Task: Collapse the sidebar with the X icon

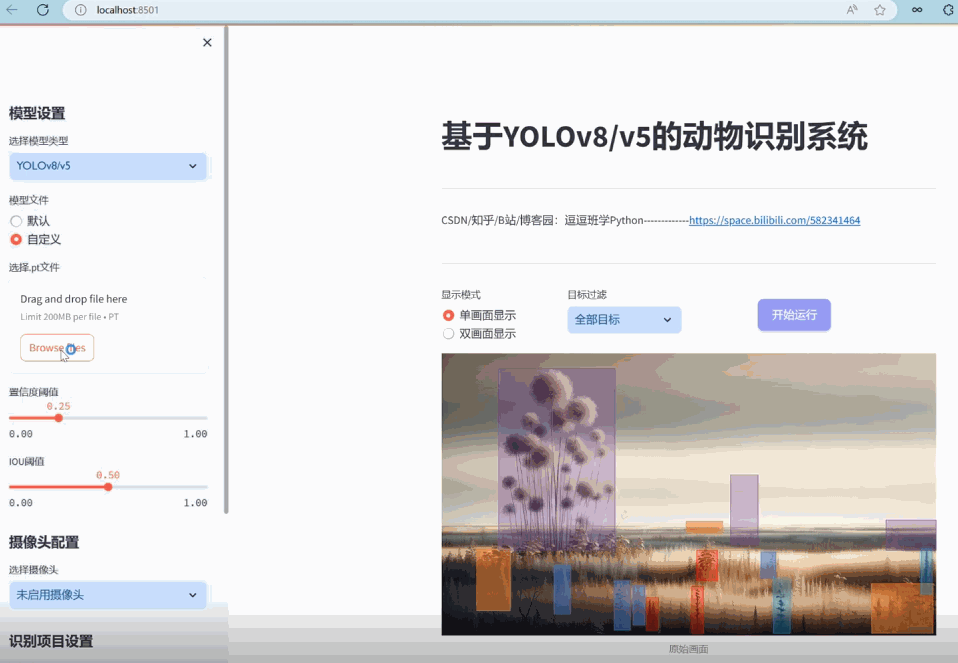Action: tap(207, 42)
